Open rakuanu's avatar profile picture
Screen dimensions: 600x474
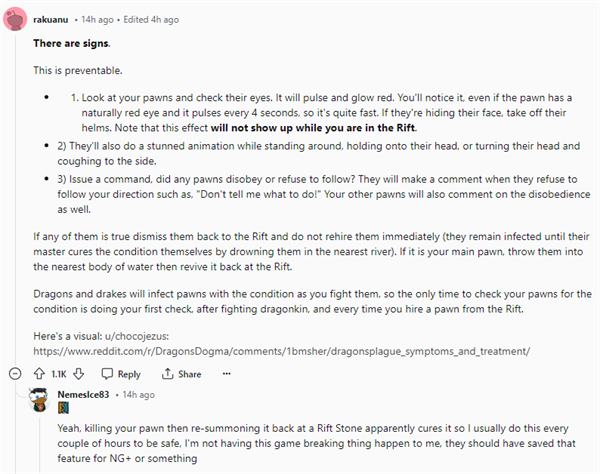15,19
